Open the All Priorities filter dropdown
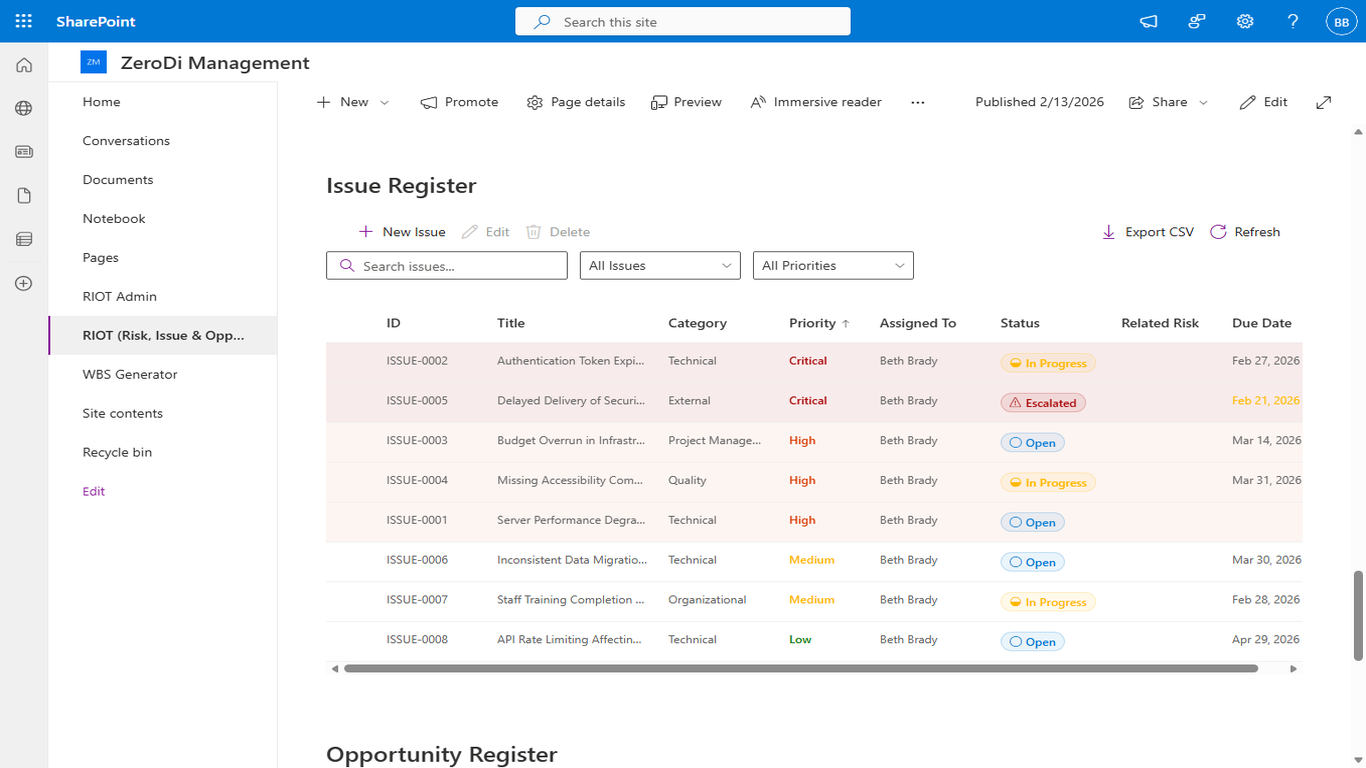The image size is (1366, 768). [x=832, y=265]
